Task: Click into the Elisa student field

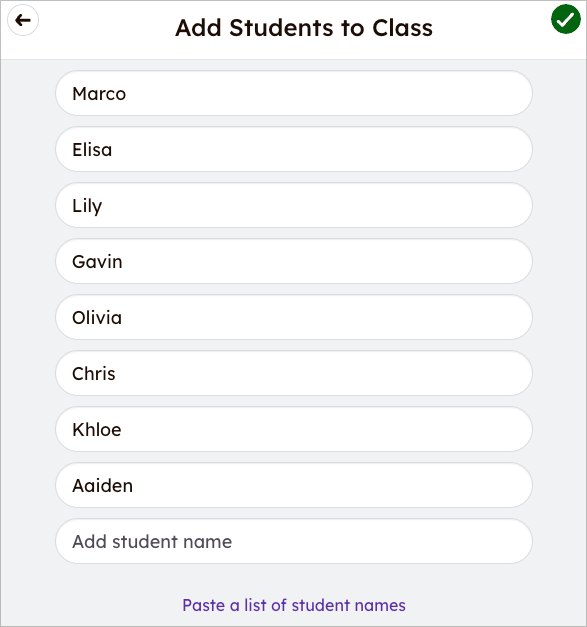Action: point(294,149)
